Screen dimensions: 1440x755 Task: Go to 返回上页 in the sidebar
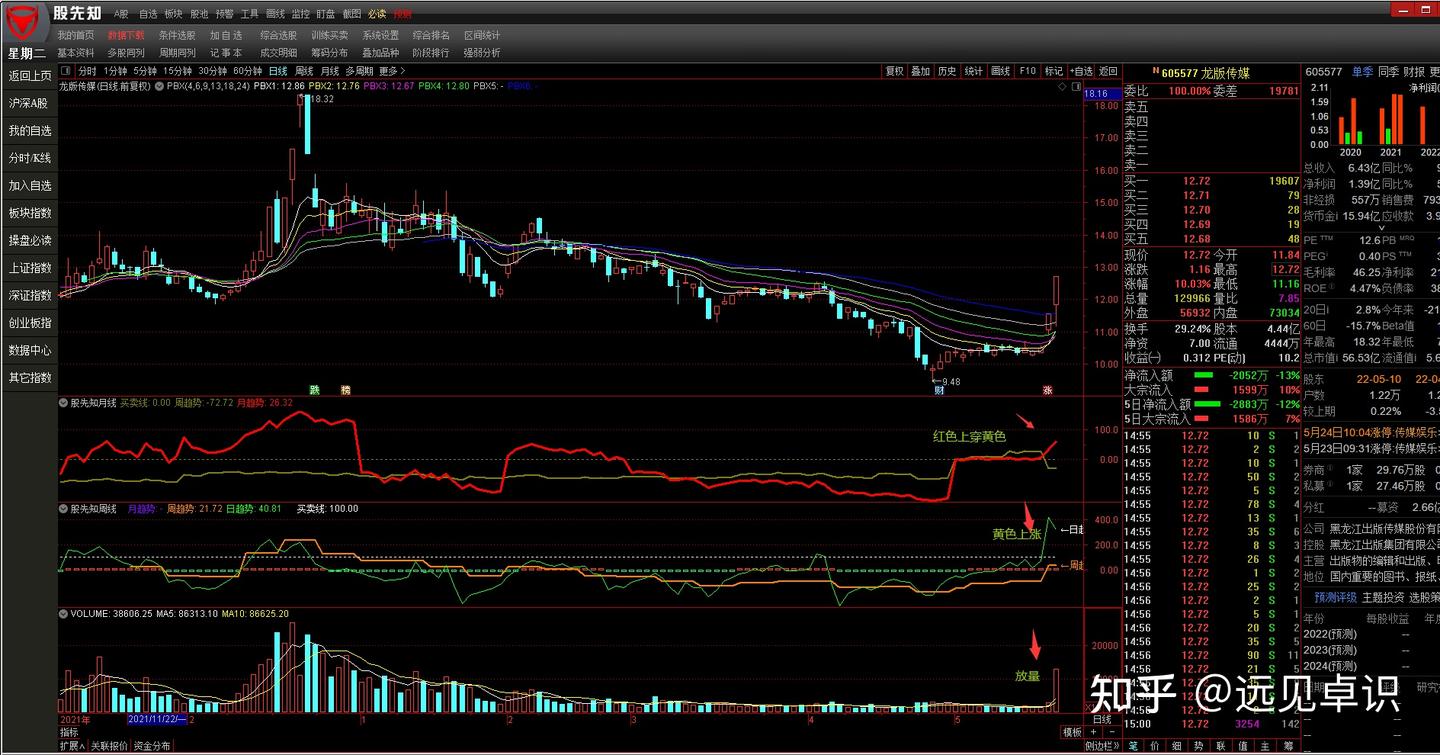tap(29, 76)
